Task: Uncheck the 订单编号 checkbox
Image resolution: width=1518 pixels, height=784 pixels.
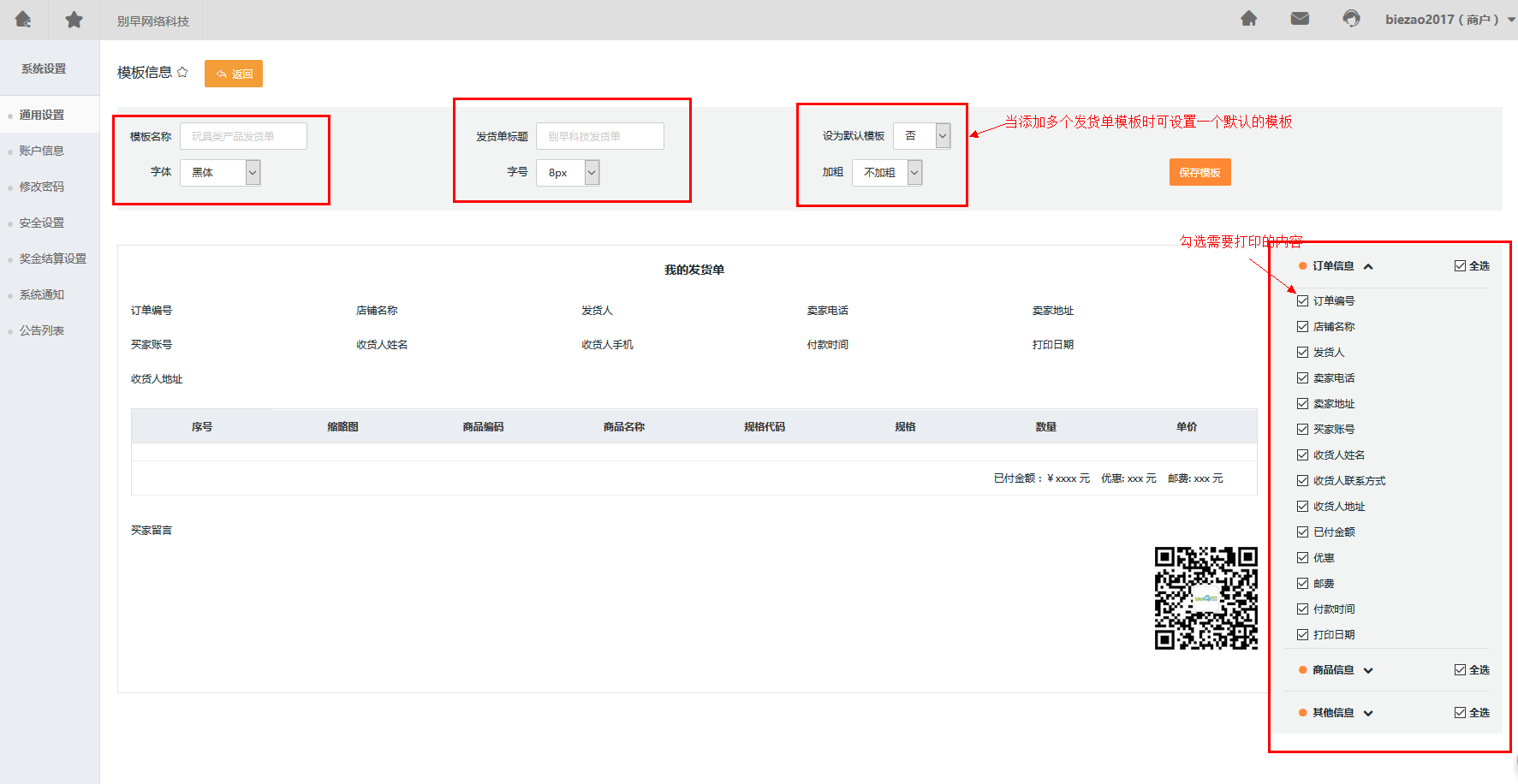Action: click(1302, 300)
